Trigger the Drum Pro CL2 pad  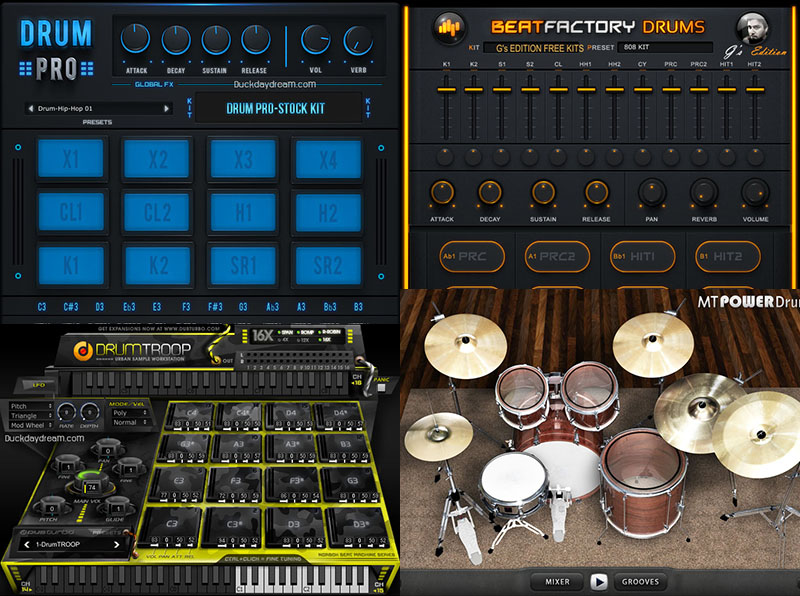click(x=157, y=212)
